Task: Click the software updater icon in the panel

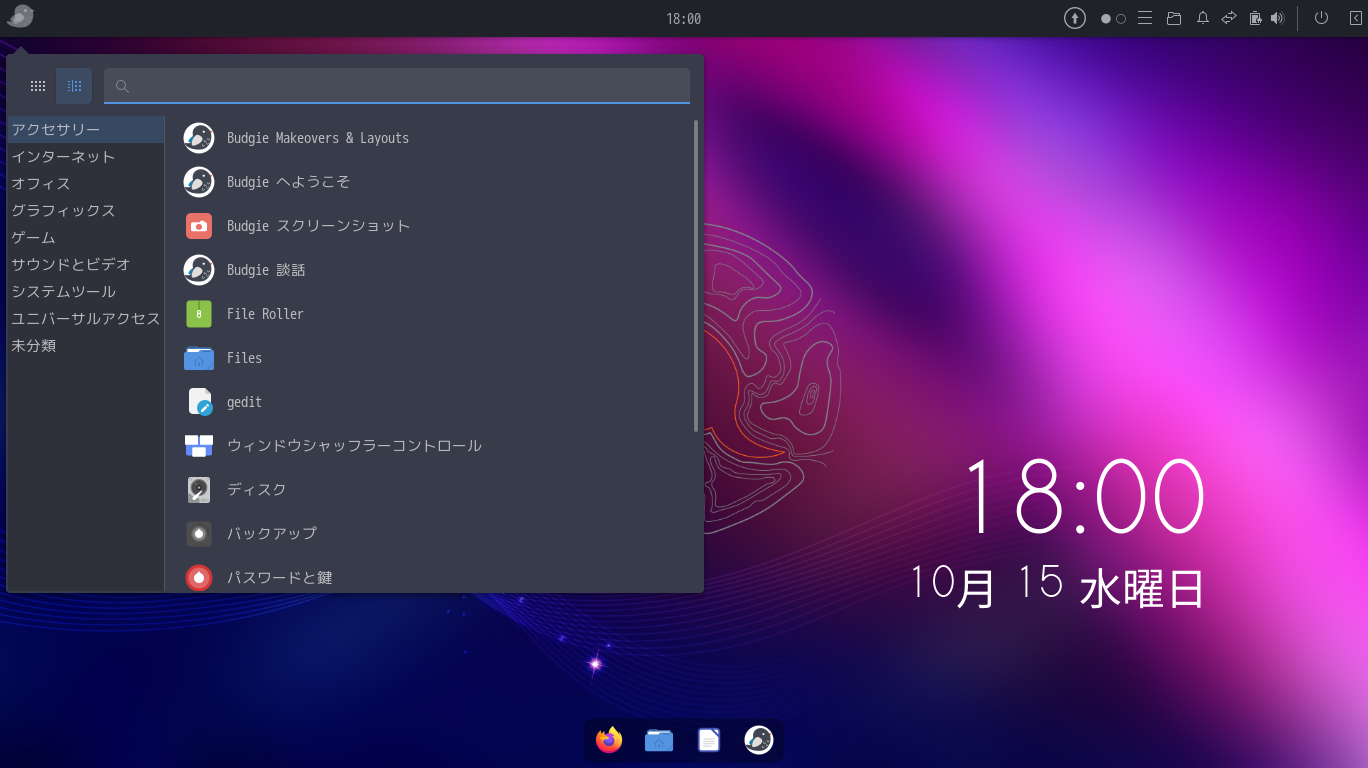Action: pos(1074,17)
